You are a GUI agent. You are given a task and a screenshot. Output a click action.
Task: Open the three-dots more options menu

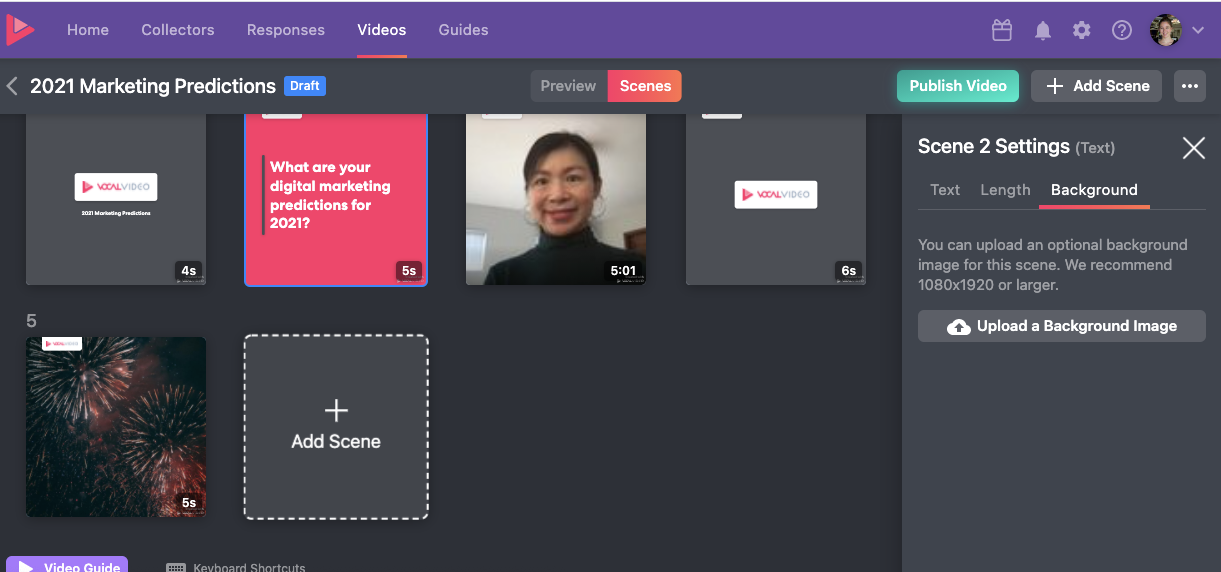[x=1189, y=86]
